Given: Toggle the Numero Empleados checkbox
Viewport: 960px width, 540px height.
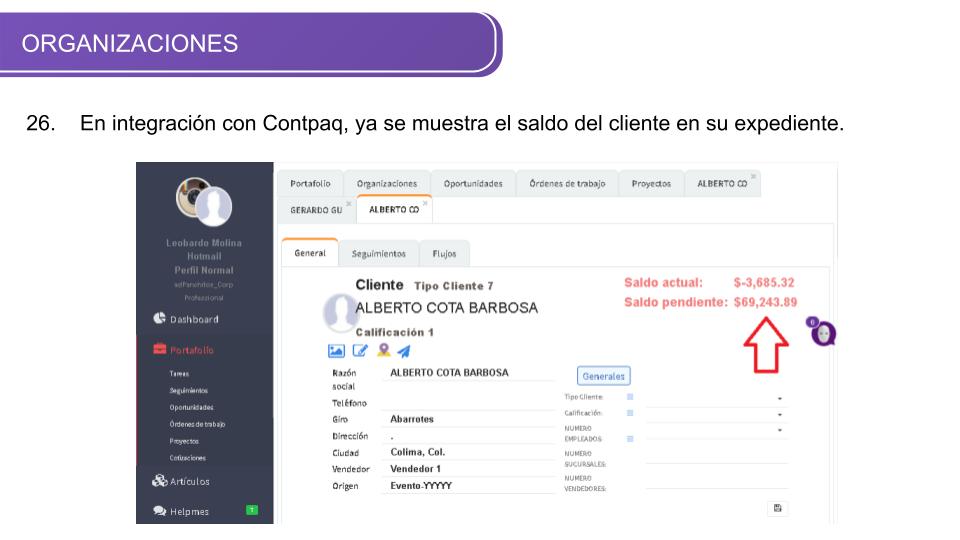Looking at the screenshot, I should [630, 438].
